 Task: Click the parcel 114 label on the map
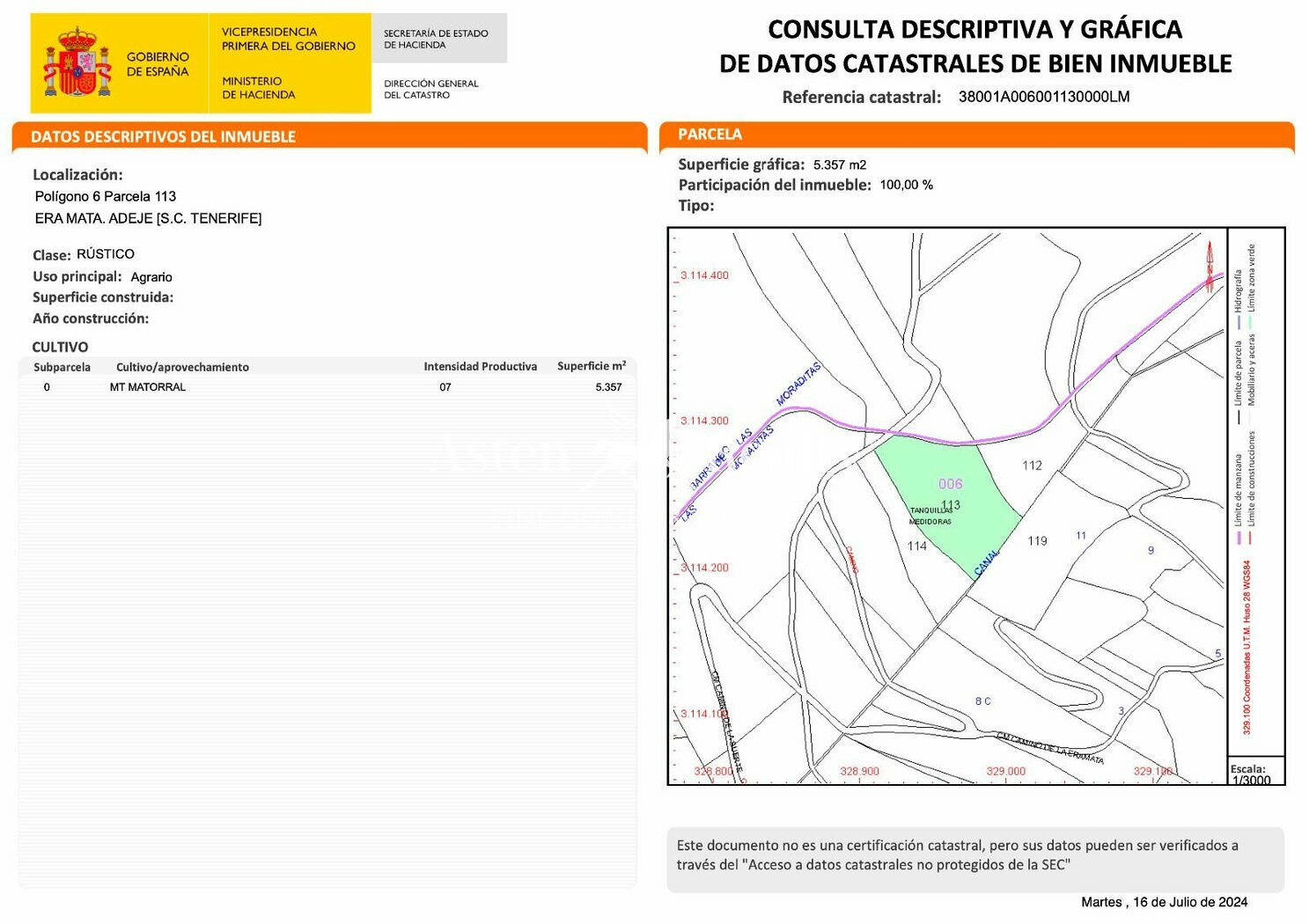pyautogui.click(x=916, y=546)
